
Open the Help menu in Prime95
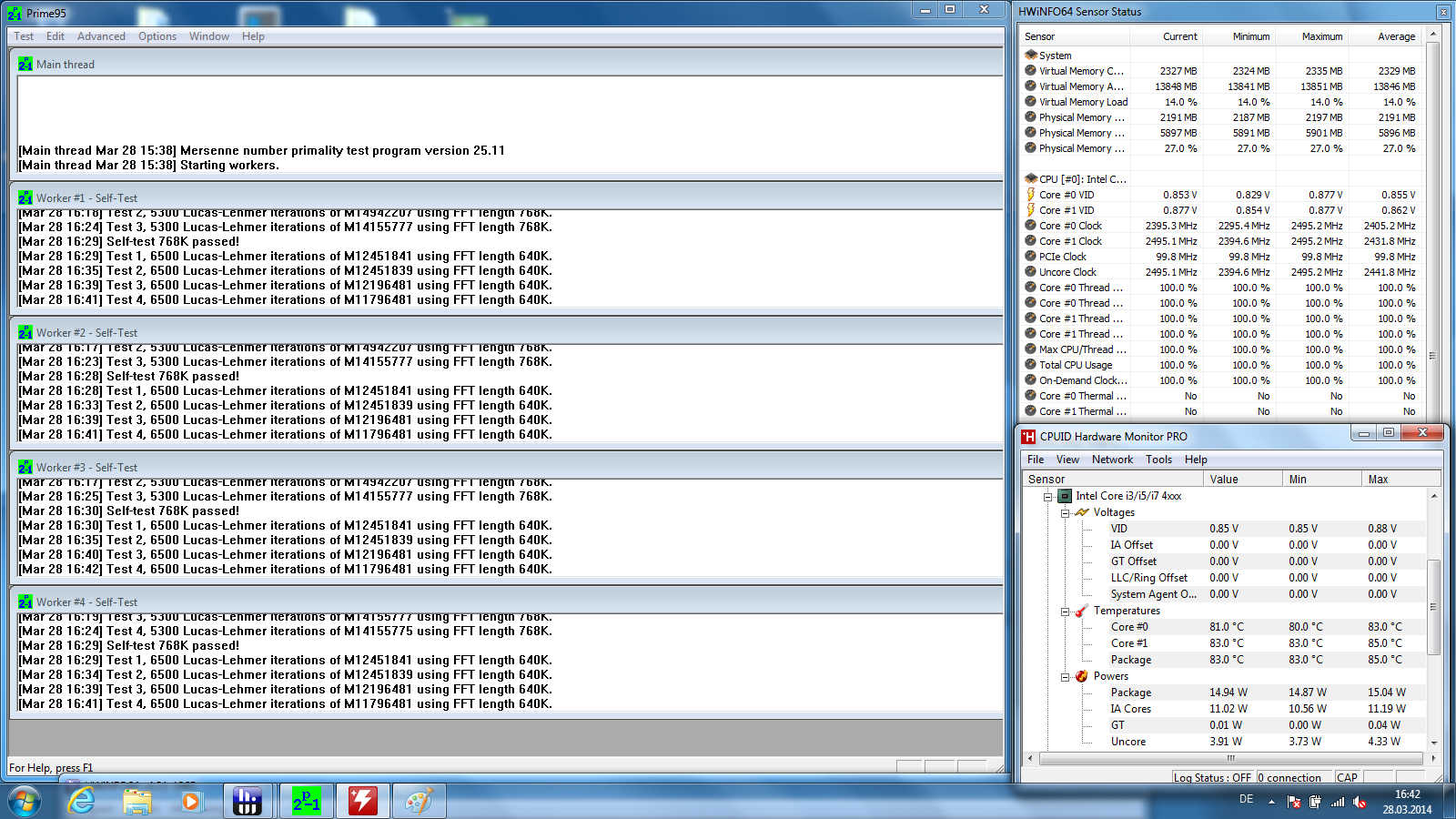click(x=253, y=36)
